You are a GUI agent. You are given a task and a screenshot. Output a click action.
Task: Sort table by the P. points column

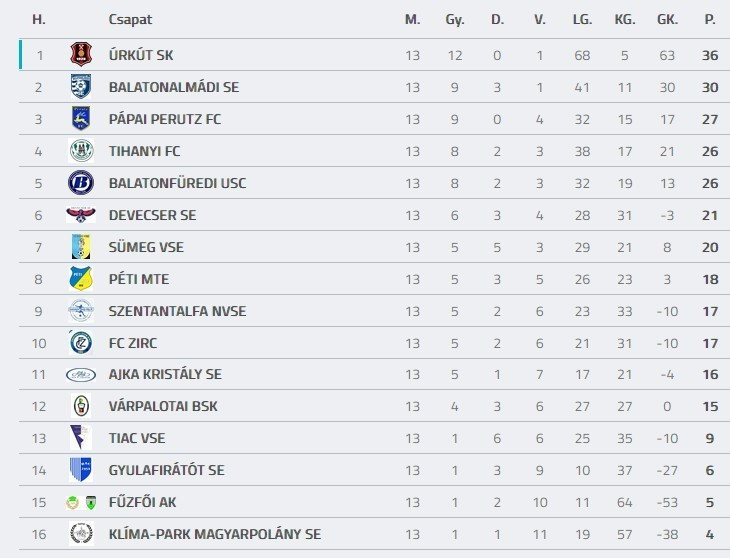710,19
